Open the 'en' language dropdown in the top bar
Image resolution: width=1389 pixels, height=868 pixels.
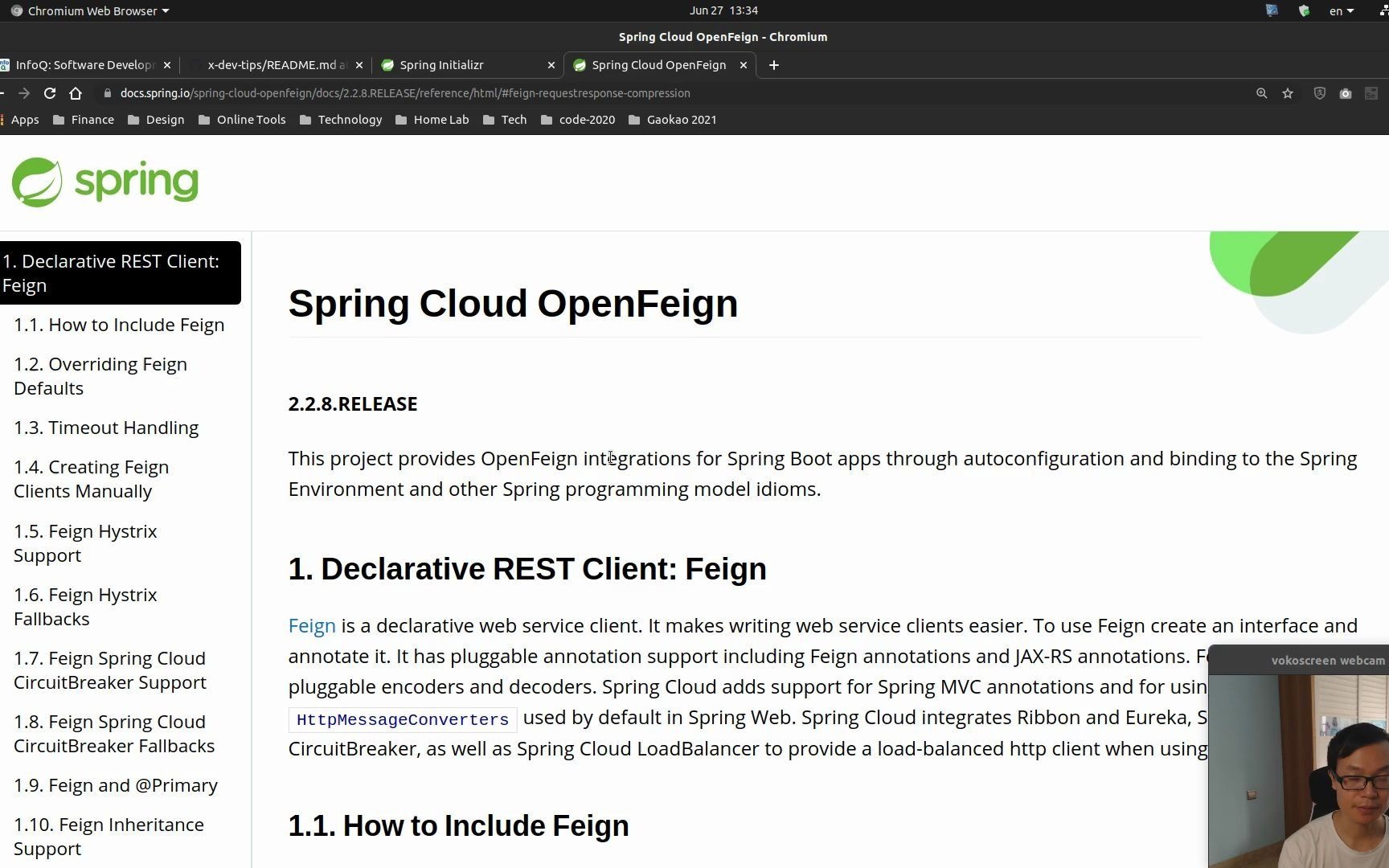(1341, 10)
